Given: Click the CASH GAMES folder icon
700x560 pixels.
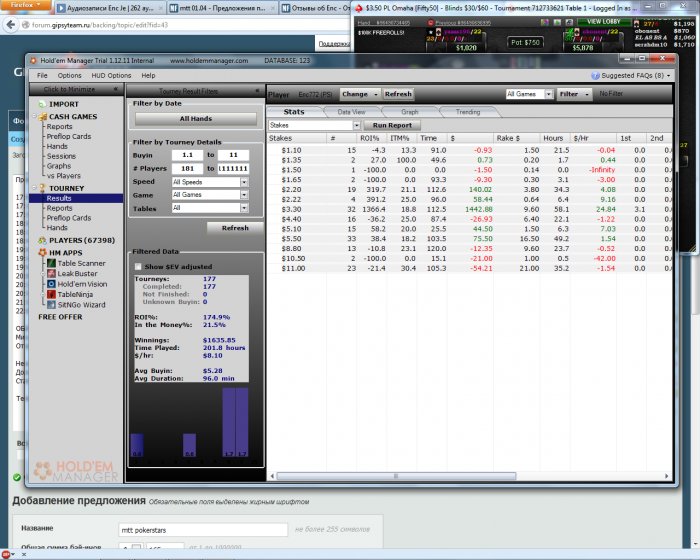Looking at the screenshot, I should click(x=43, y=117).
